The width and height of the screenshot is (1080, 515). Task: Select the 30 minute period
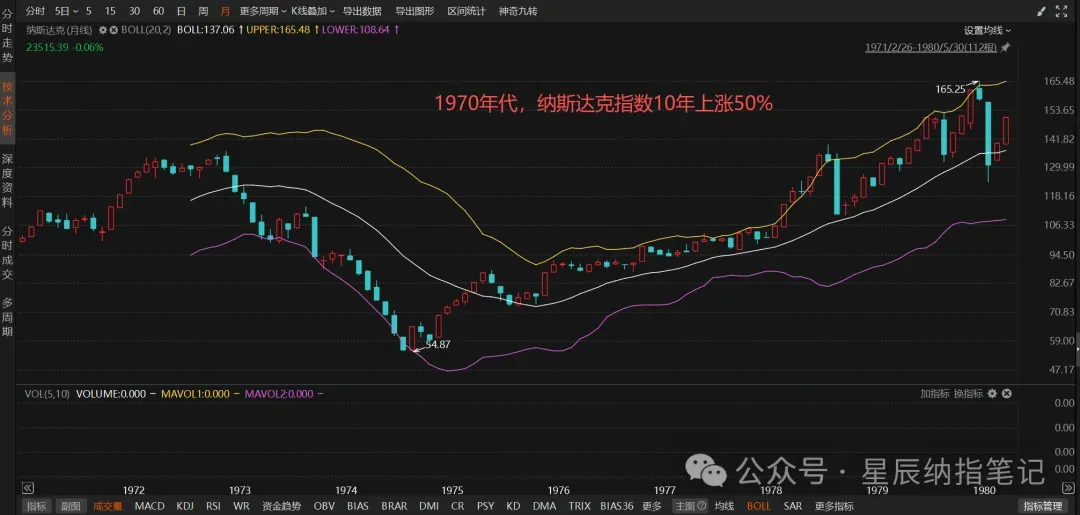pos(134,11)
